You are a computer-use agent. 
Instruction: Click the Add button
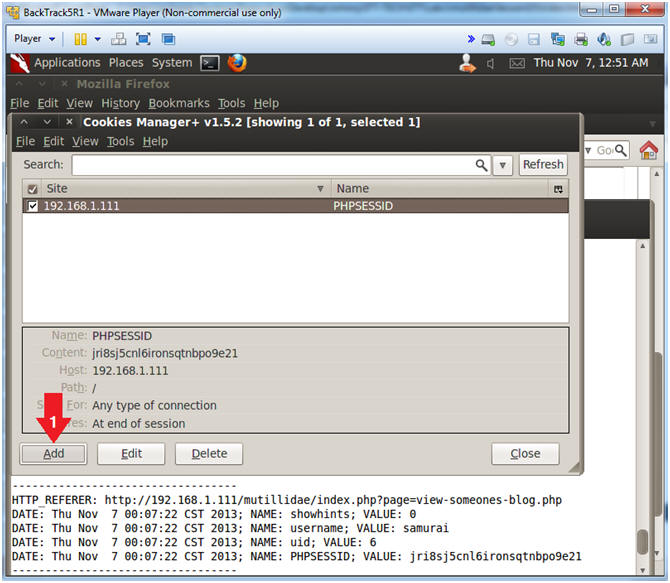click(53, 453)
